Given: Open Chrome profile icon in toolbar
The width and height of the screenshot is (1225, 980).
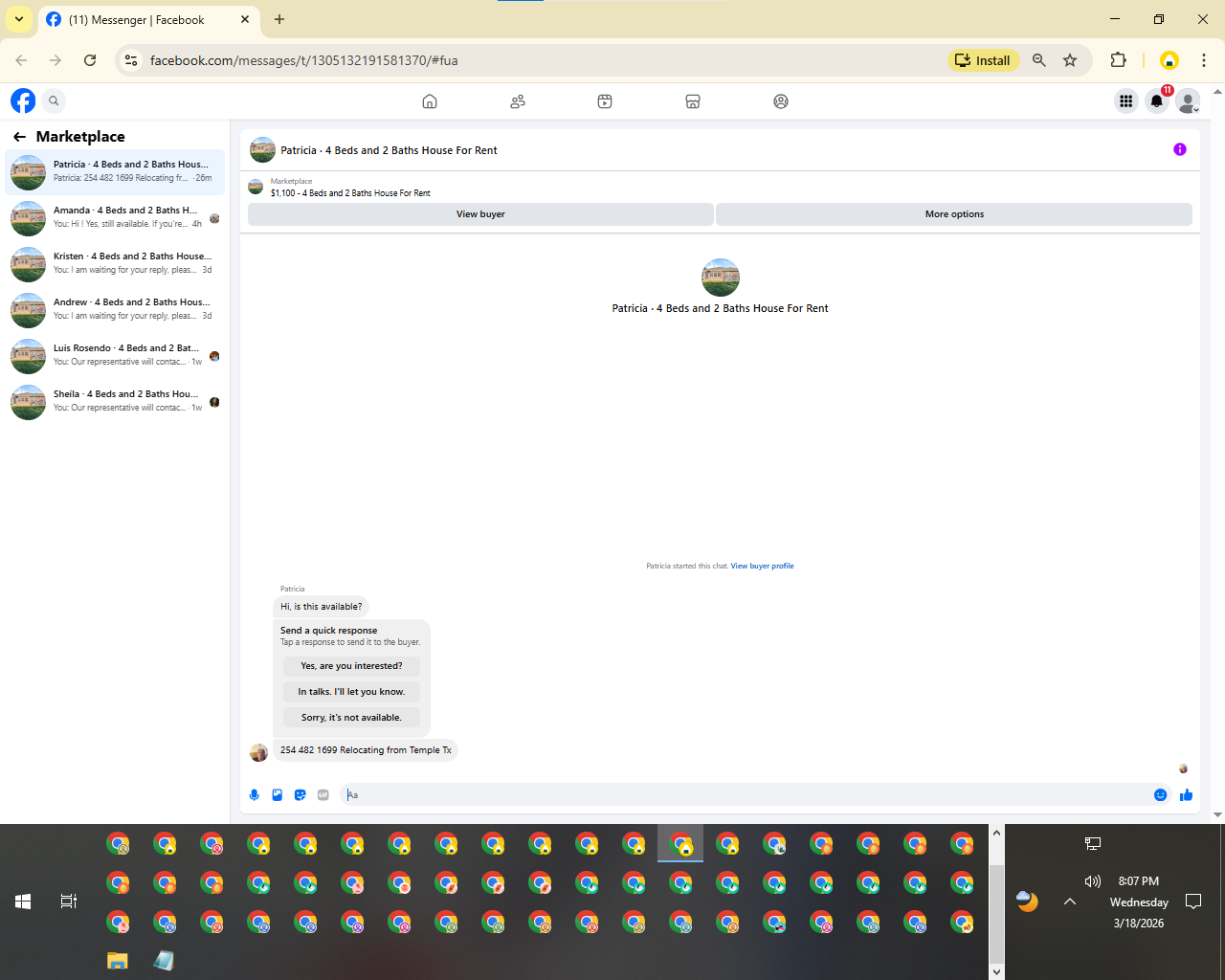Looking at the screenshot, I should (x=1169, y=60).
